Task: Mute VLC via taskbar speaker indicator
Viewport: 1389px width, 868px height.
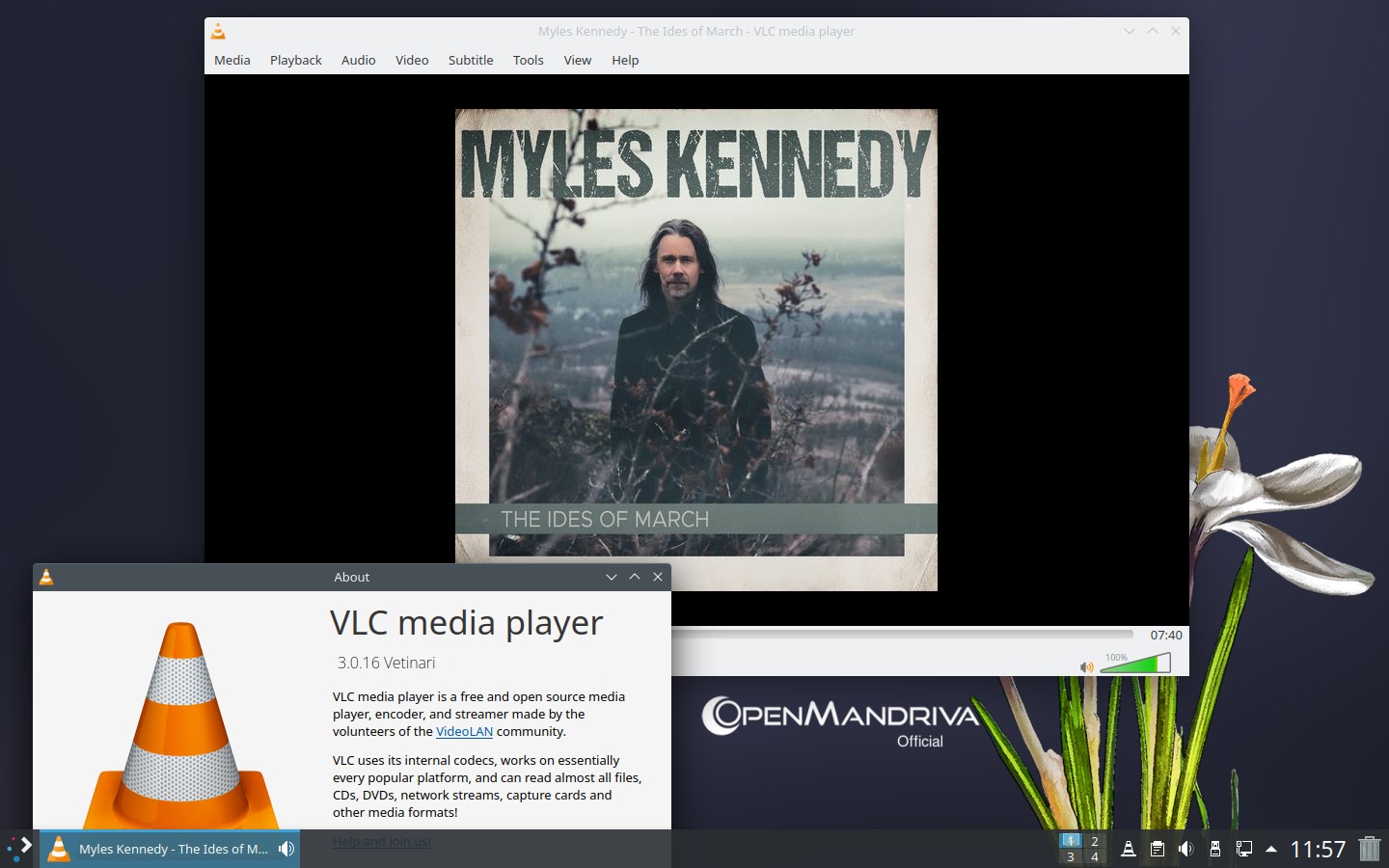Action: click(x=286, y=849)
